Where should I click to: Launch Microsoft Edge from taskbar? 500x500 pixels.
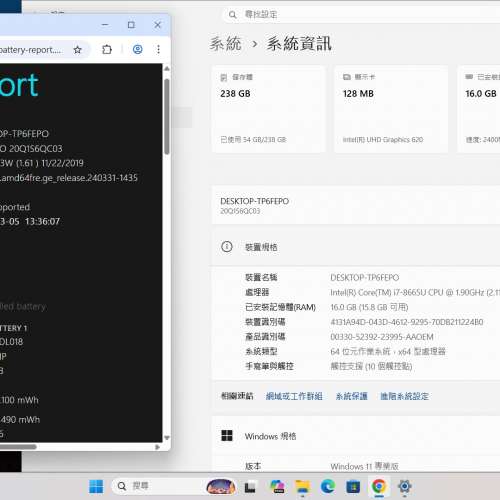[x=328, y=487]
